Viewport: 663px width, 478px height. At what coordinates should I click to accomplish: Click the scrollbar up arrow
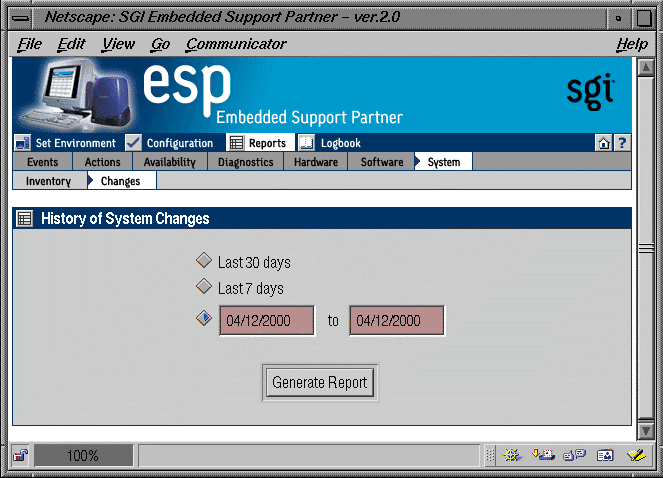(x=646, y=68)
